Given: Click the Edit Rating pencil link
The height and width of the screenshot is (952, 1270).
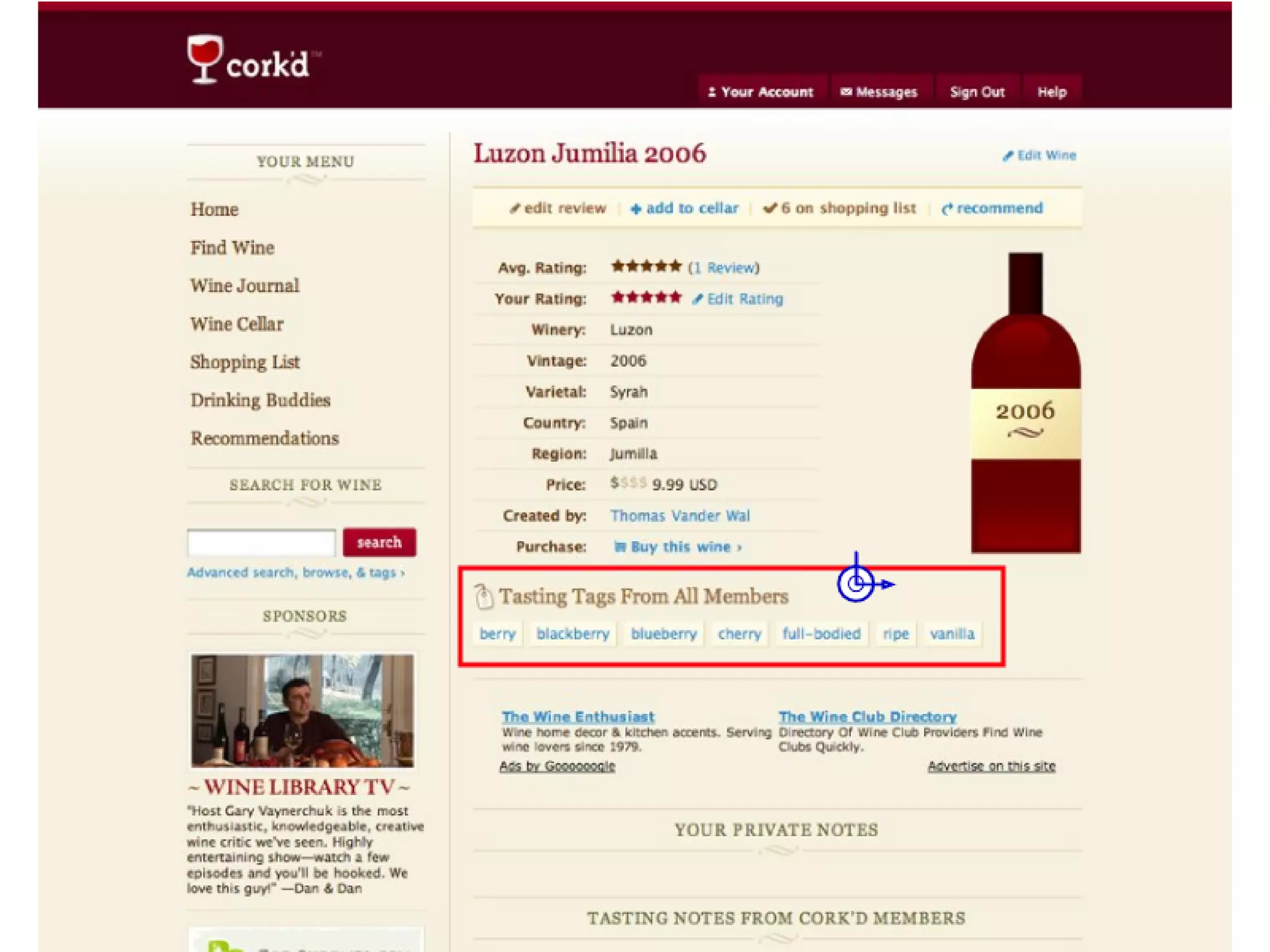Looking at the screenshot, I should coord(737,299).
